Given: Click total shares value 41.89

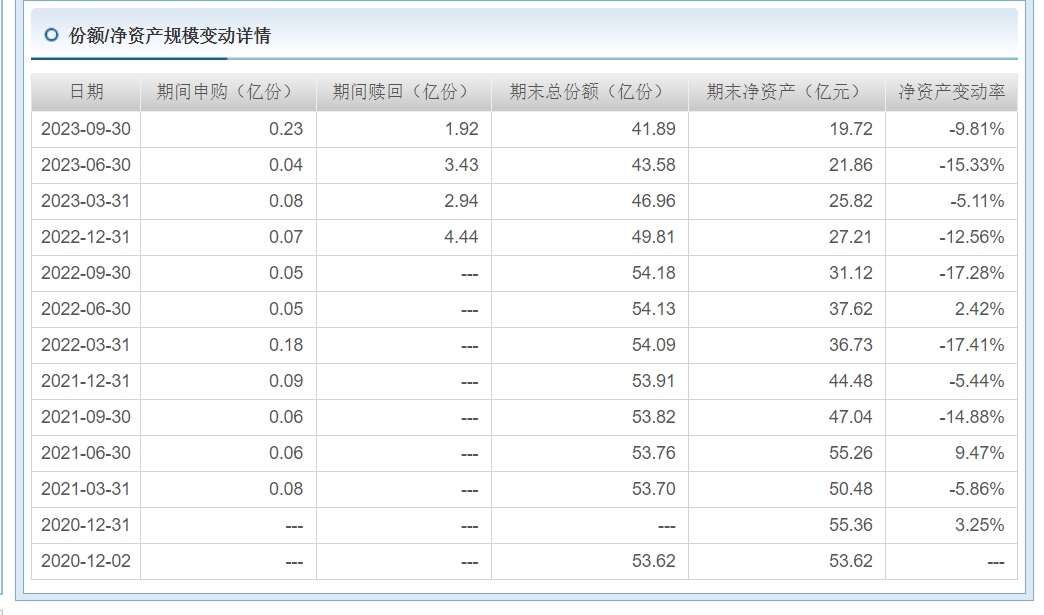Looking at the screenshot, I should pyautogui.click(x=654, y=129).
